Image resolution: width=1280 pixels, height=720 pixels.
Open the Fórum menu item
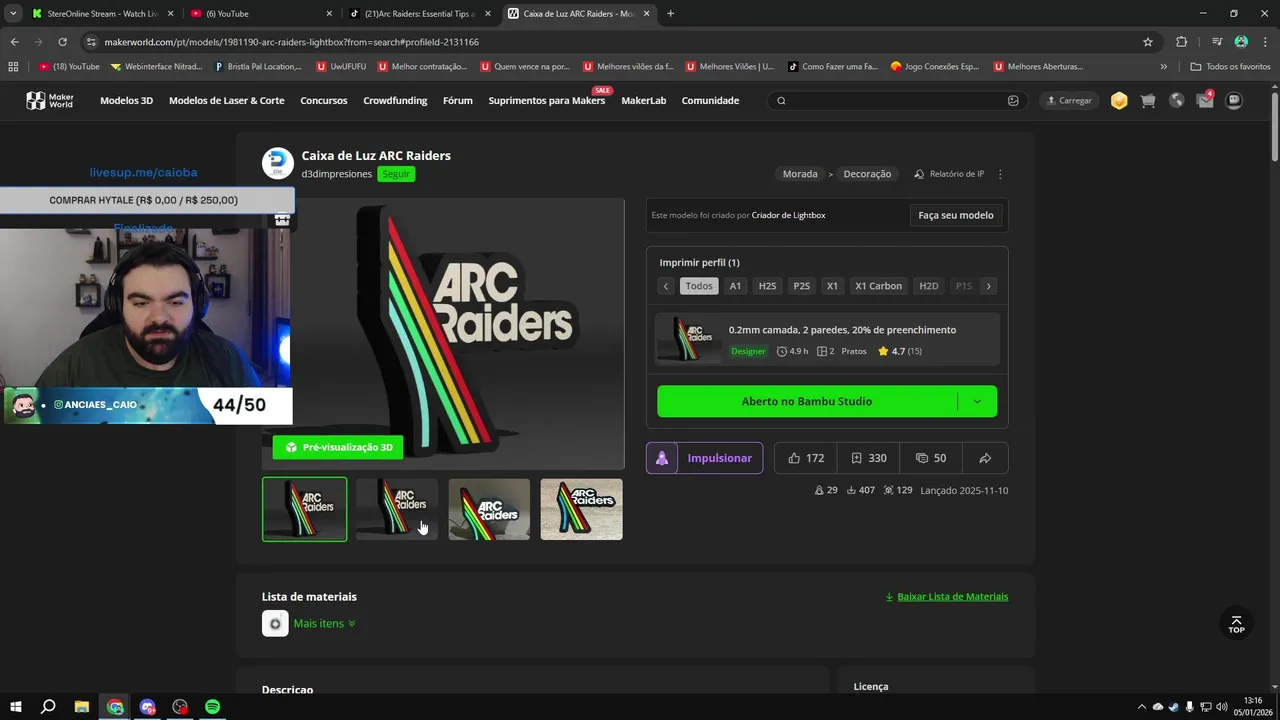pyautogui.click(x=458, y=100)
